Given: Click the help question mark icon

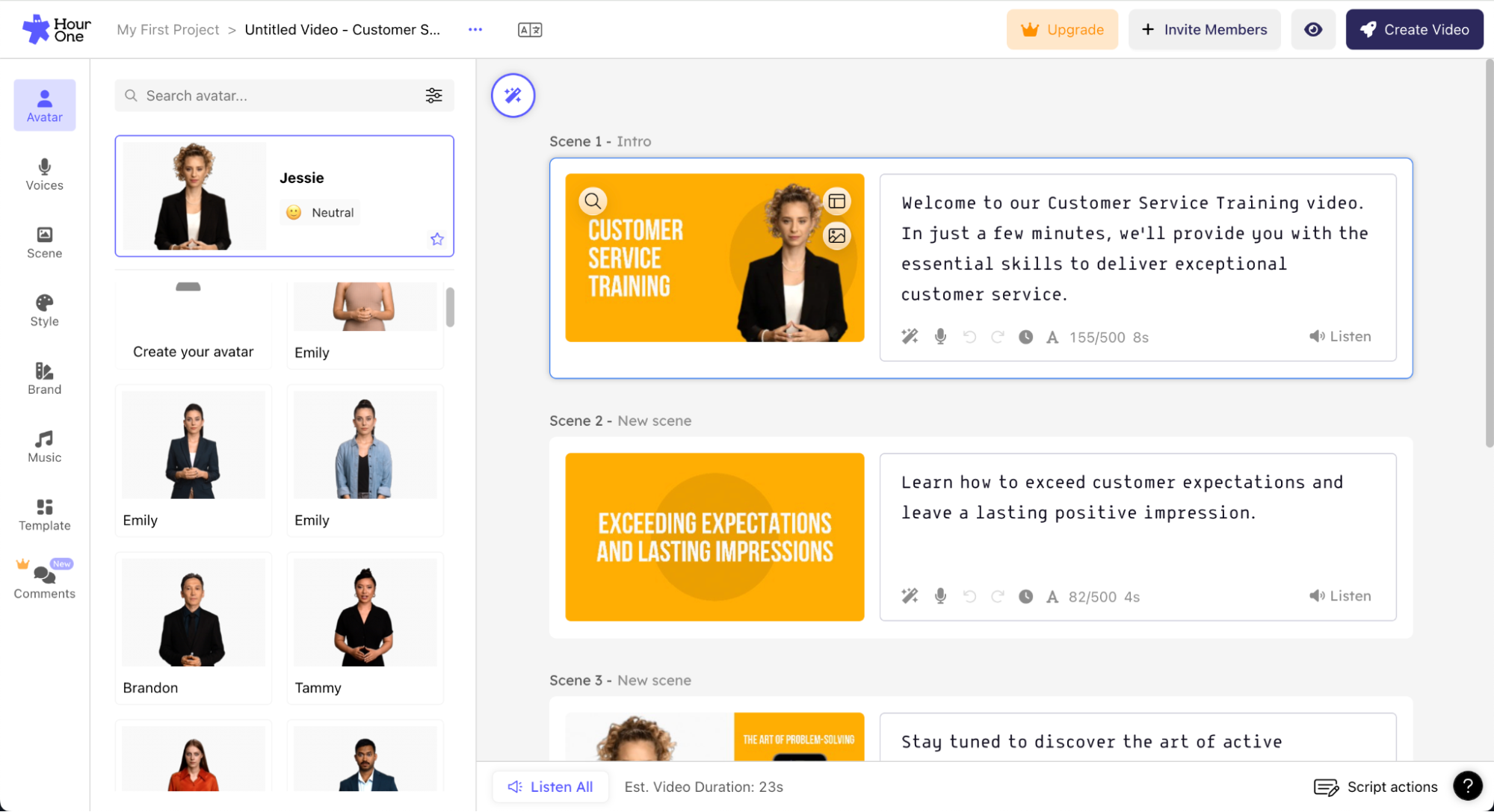Looking at the screenshot, I should coord(1467,786).
